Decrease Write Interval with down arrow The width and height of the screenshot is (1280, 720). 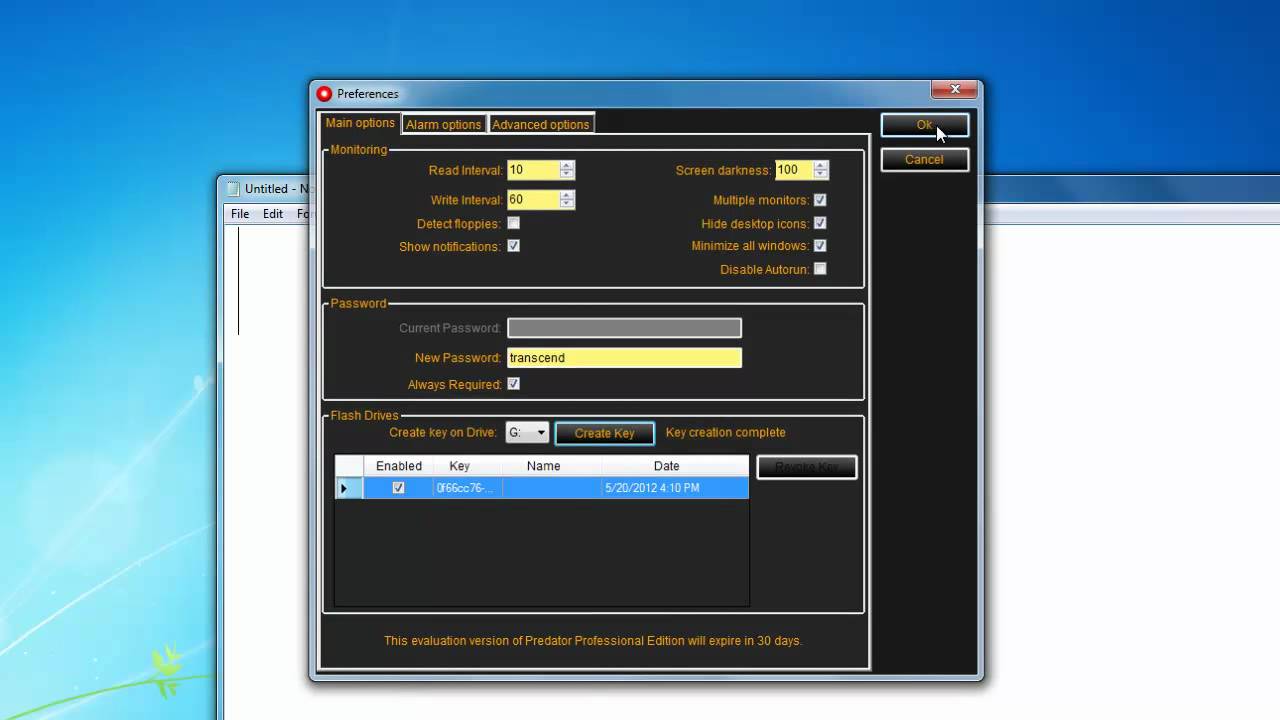(567, 205)
